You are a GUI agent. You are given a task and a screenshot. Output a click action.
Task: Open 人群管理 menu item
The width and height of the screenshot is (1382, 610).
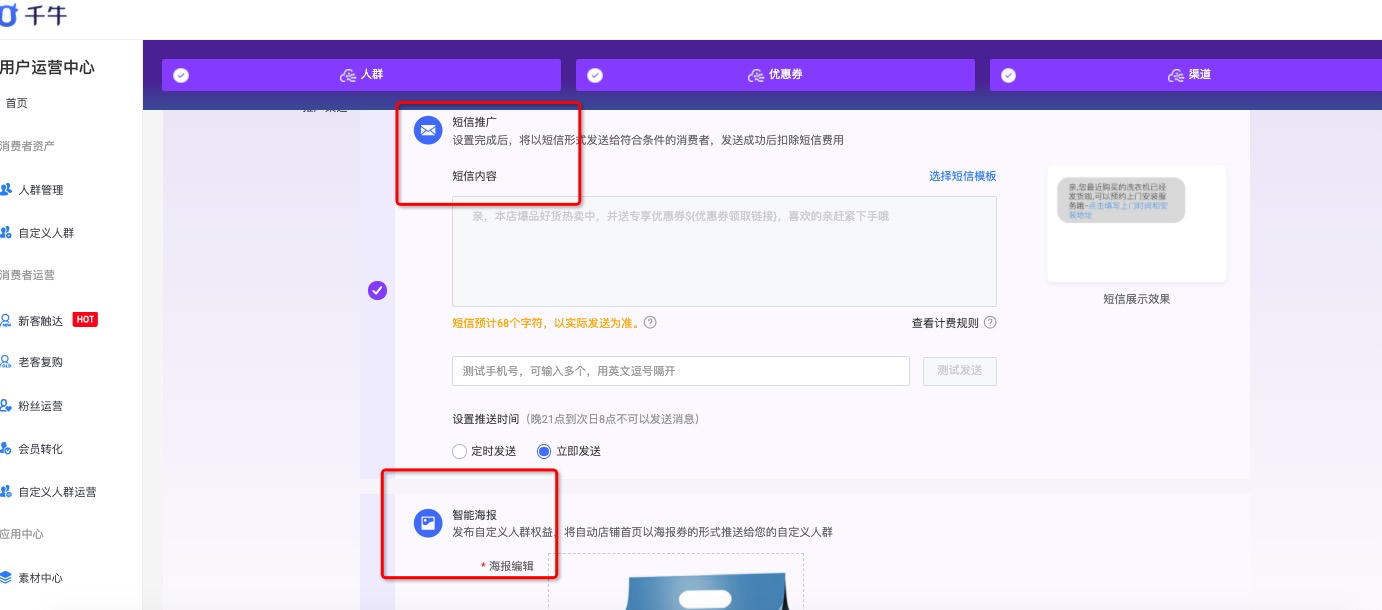[41, 190]
